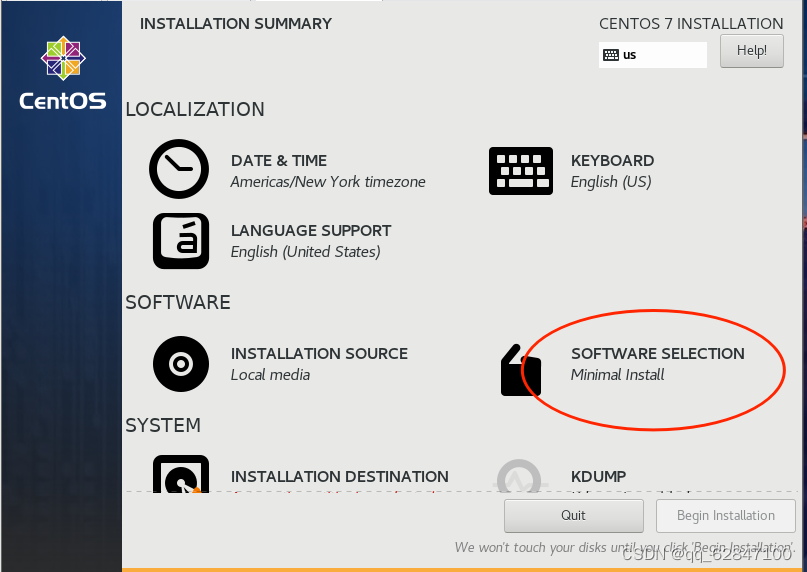Click the LOCALIZATION section heading
Viewport: 807px width, 572px height.
coord(195,109)
